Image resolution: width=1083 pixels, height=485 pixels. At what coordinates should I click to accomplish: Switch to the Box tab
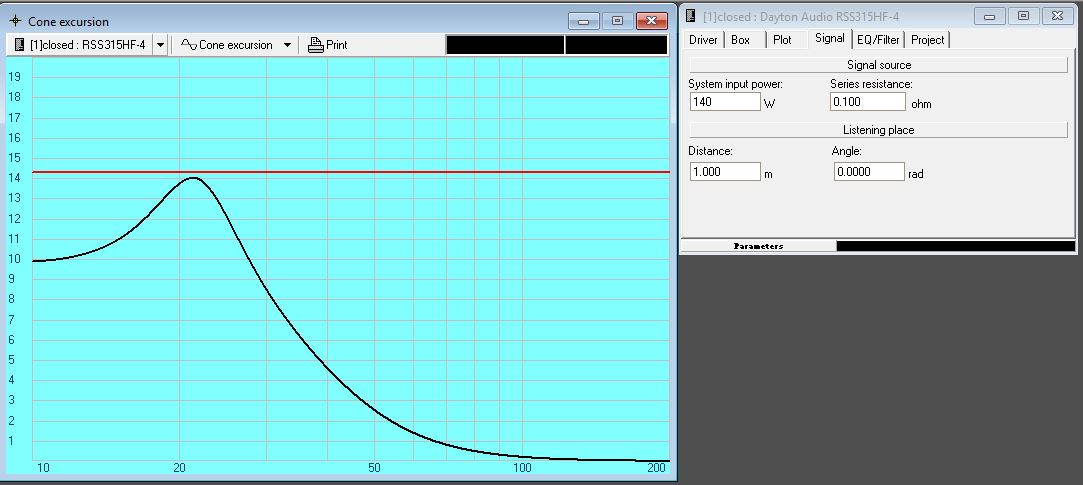pyautogui.click(x=740, y=40)
